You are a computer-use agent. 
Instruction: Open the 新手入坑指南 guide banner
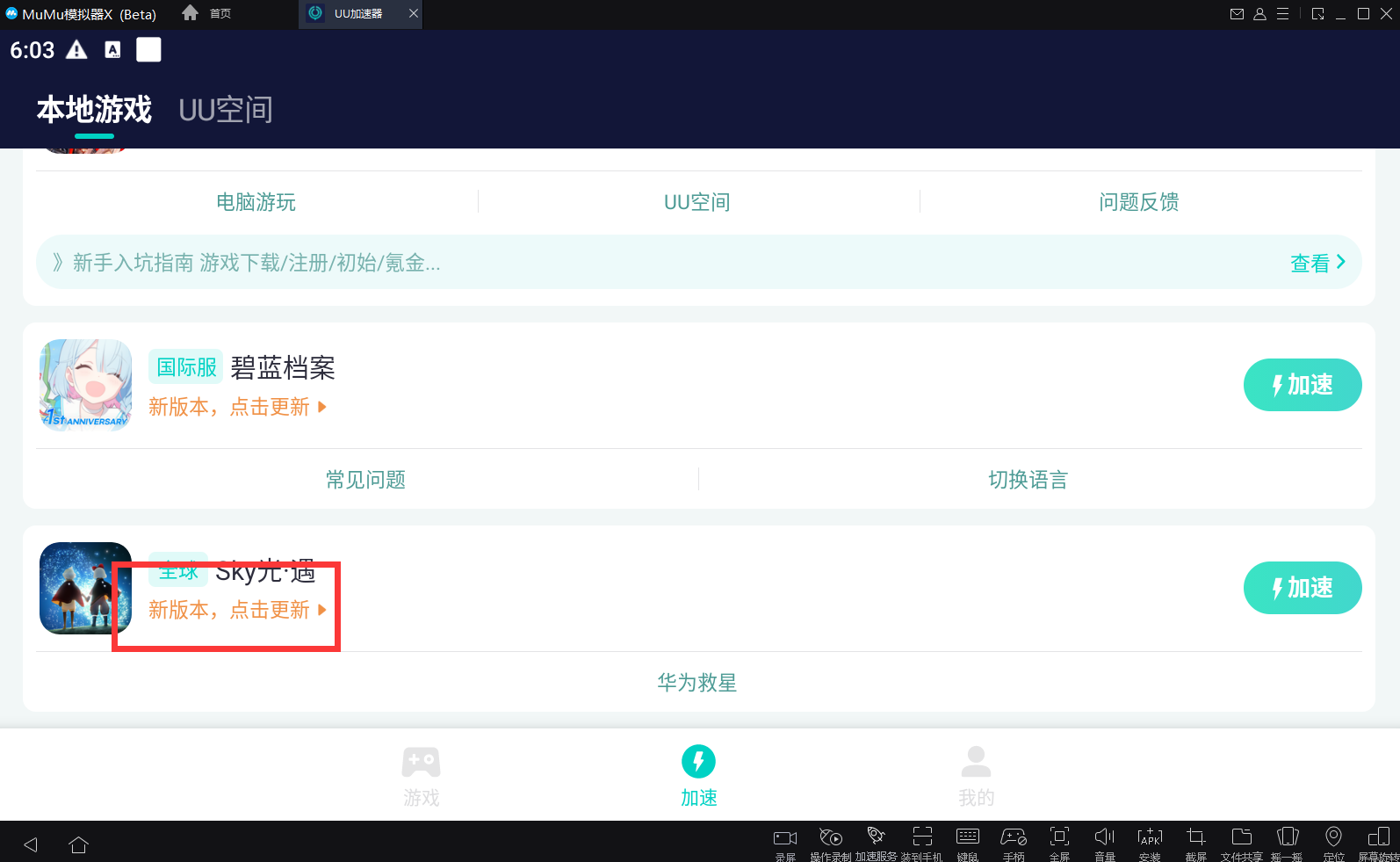tap(699, 262)
